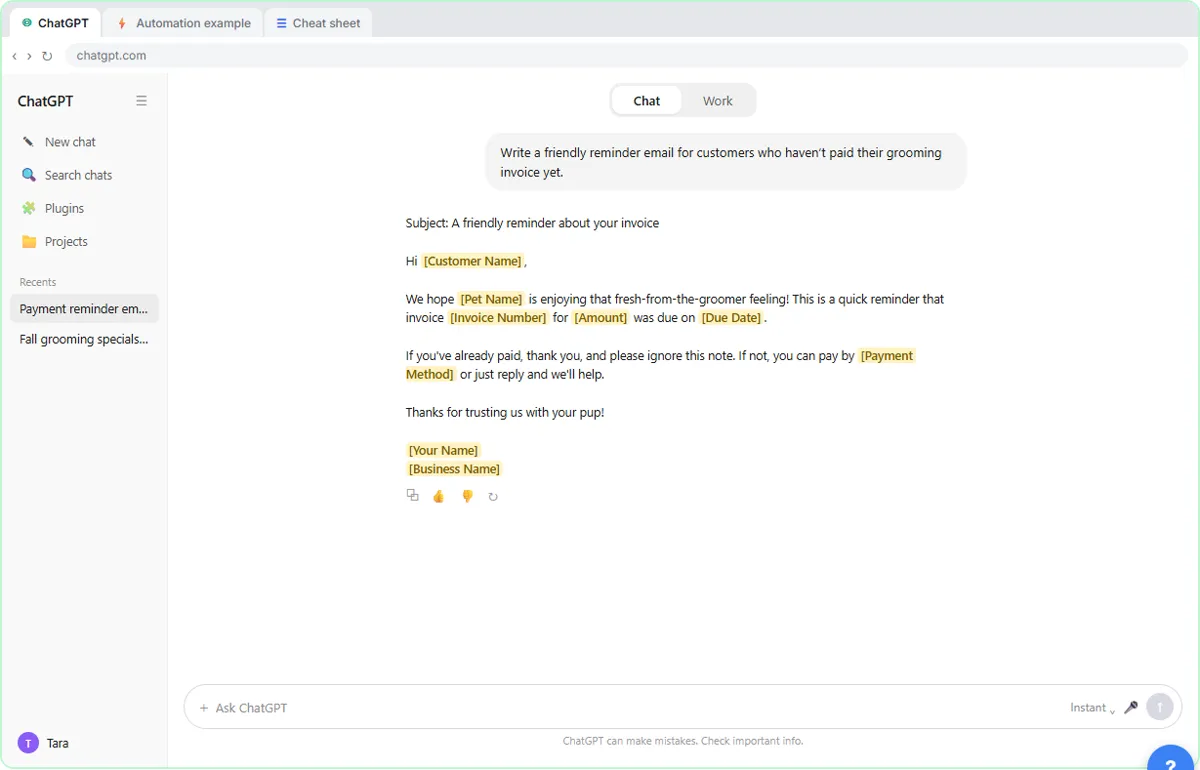Image resolution: width=1200 pixels, height=770 pixels.
Task: Click Tara's profile avatar
Action: [28, 743]
